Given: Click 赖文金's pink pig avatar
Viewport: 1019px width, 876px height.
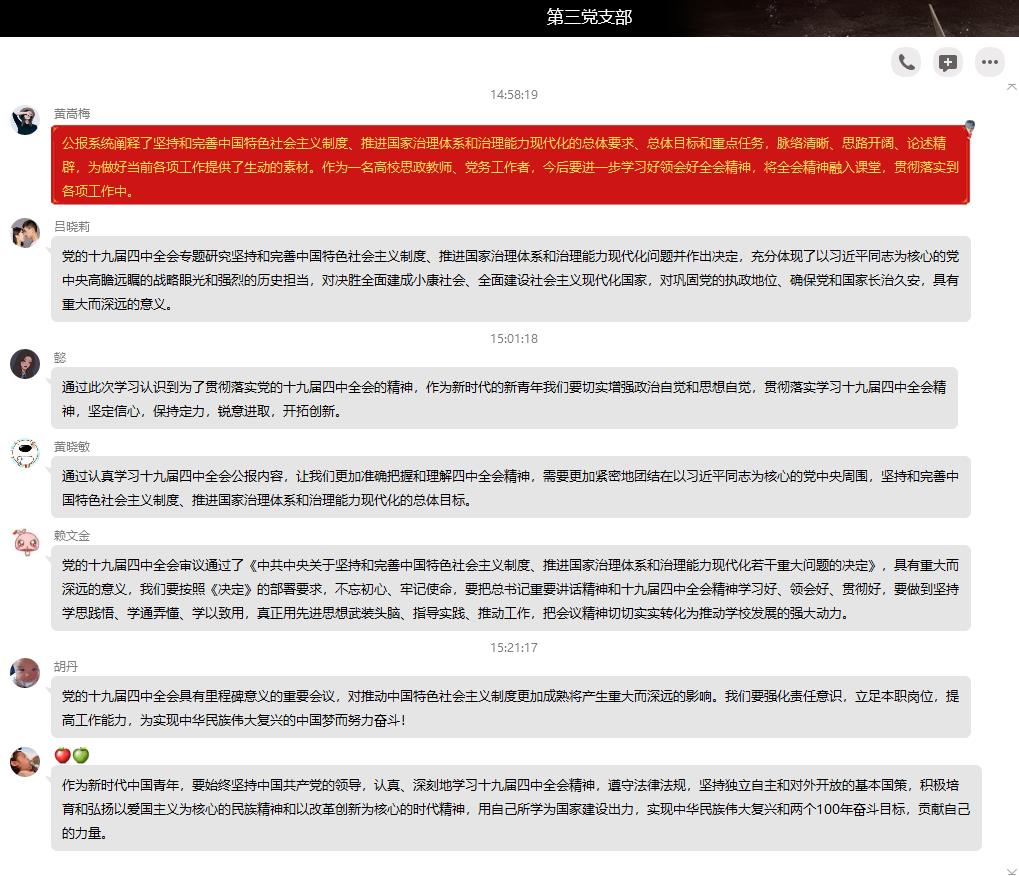Looking at the screenshot, I should coord(25,542).
